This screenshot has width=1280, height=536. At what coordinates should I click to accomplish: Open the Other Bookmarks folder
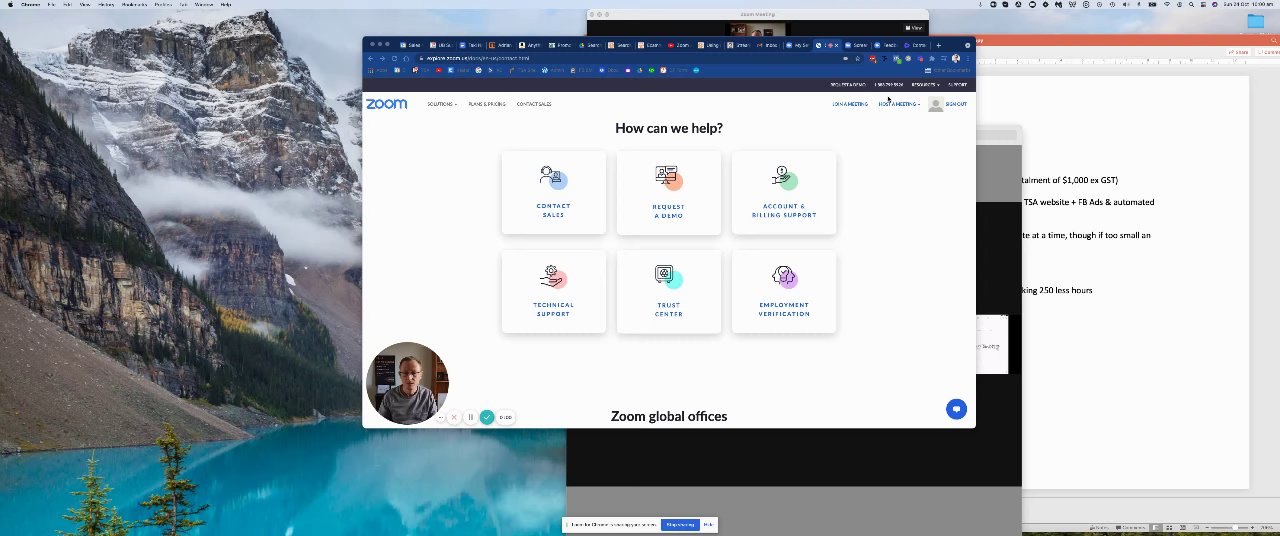pos(947,70)
